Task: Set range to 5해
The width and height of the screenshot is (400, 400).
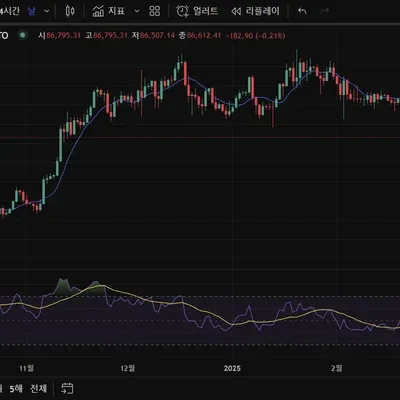Action: coord(16,389)
